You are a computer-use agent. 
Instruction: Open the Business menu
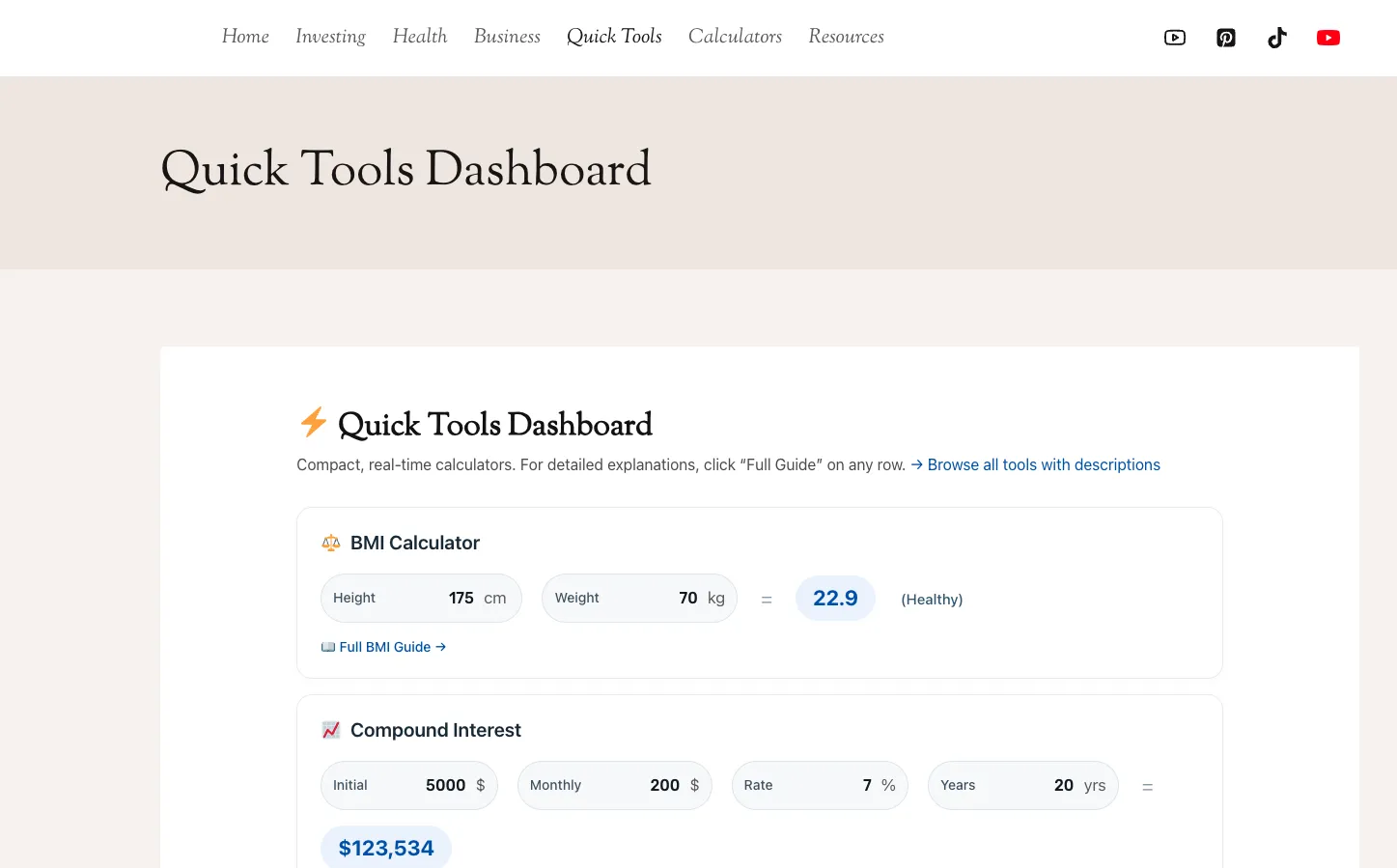tap(507, 37)
